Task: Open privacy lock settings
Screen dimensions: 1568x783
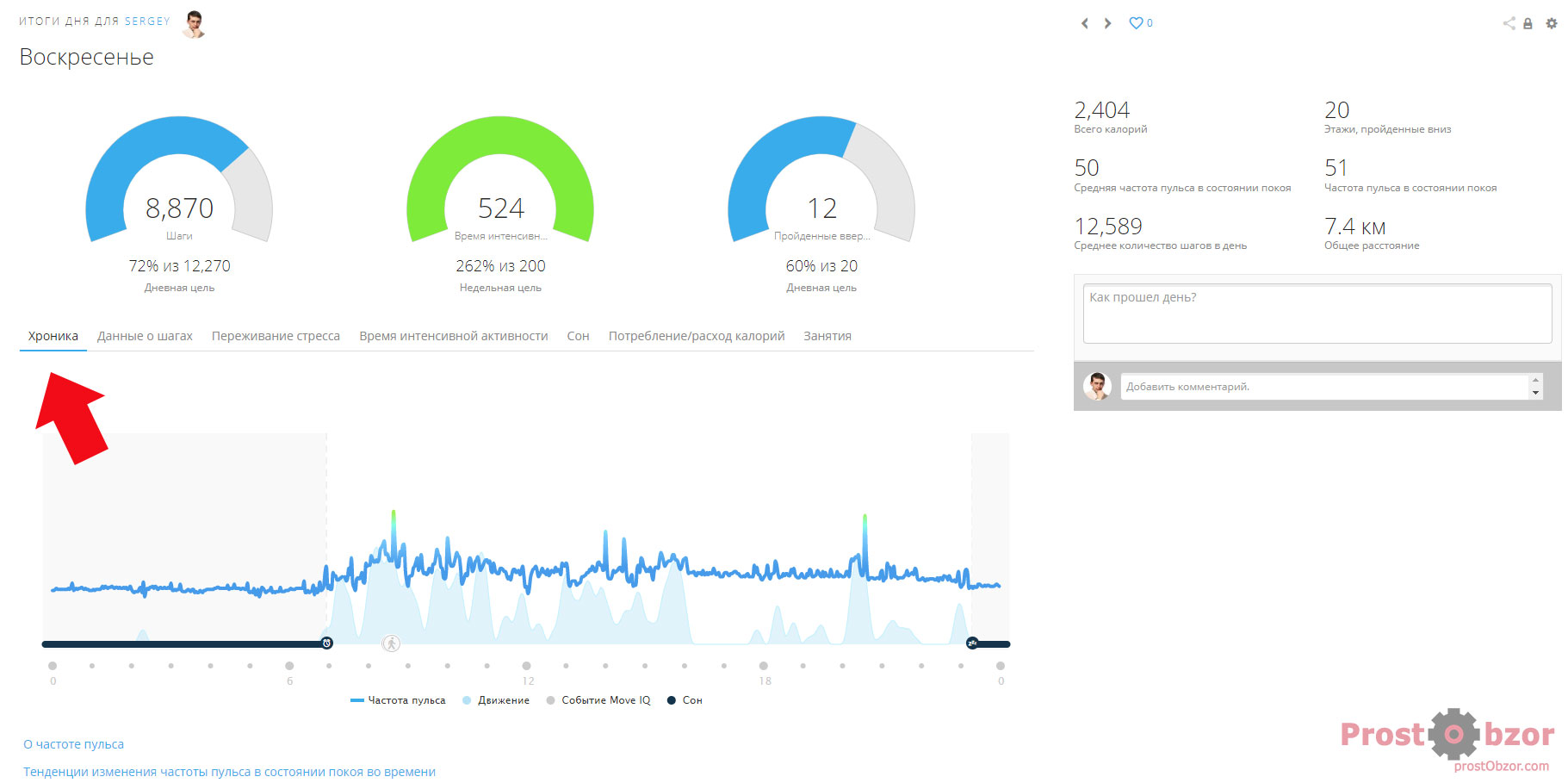Action: point(1528,24)
